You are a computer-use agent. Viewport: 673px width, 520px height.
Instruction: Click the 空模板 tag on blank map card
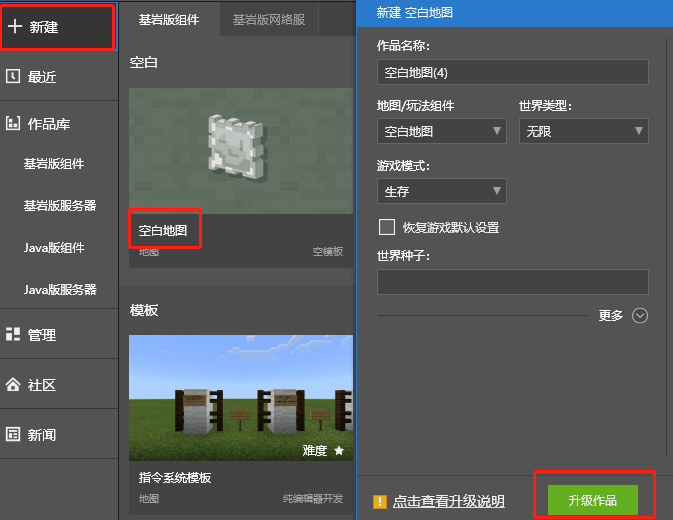coord(328,251)
